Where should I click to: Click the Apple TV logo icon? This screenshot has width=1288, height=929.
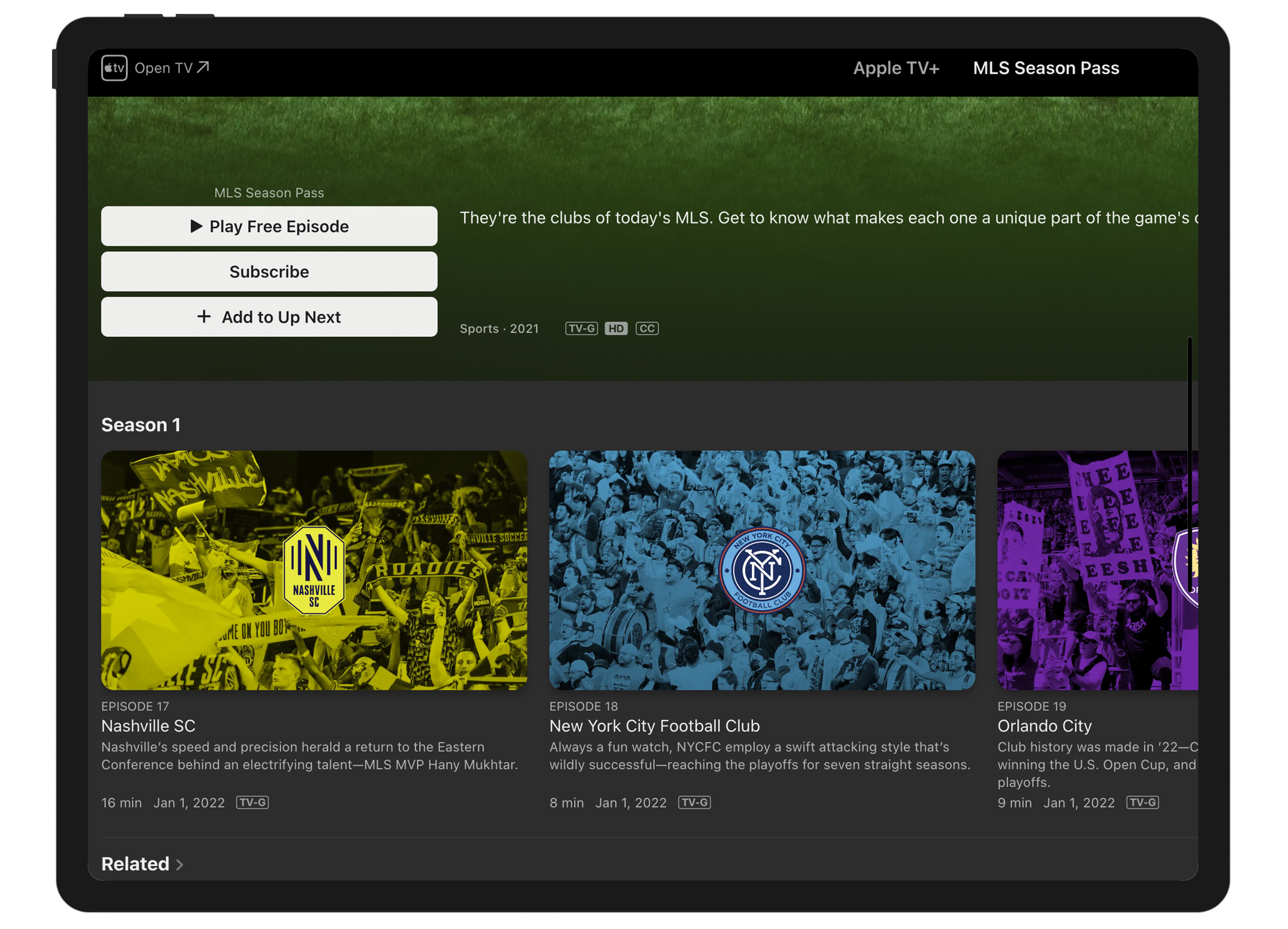pyautogui.click(x=114, y=68)
